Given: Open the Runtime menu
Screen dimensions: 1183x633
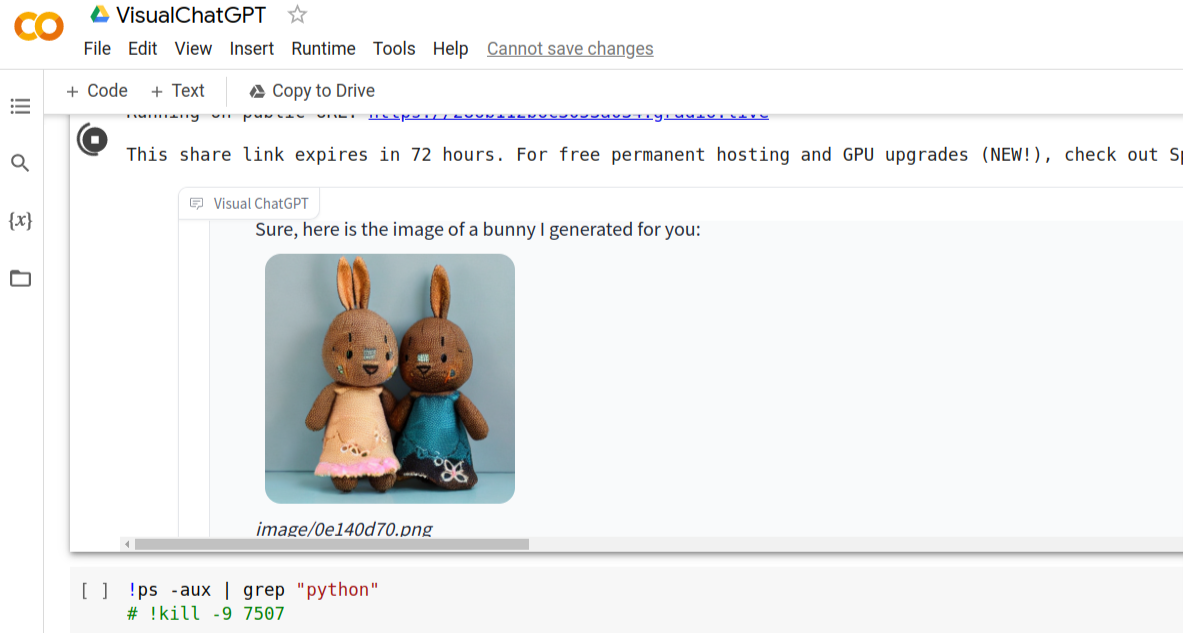Looking at the screenshot, I should point(323,49).
